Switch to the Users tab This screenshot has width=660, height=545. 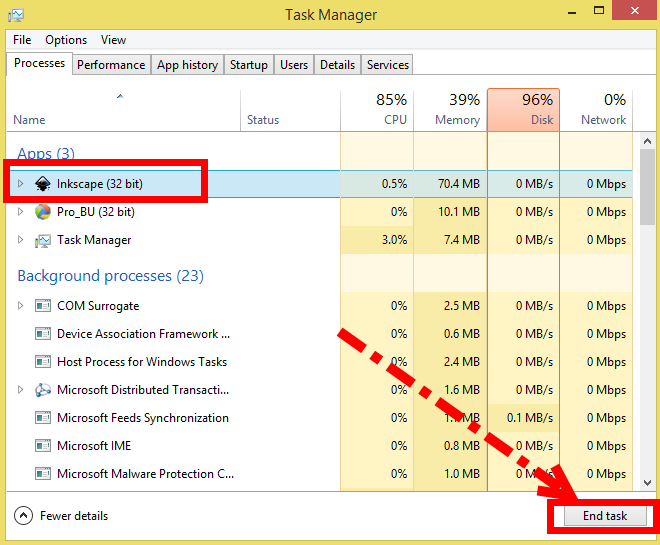(x=294, y=65)
